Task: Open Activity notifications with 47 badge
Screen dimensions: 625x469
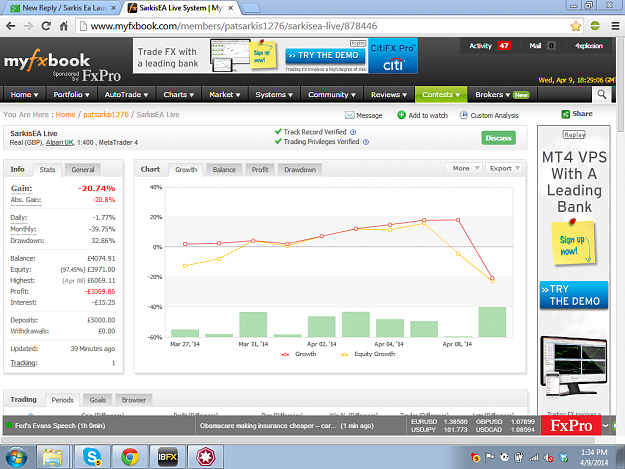Action: click(x=489, y=46)
